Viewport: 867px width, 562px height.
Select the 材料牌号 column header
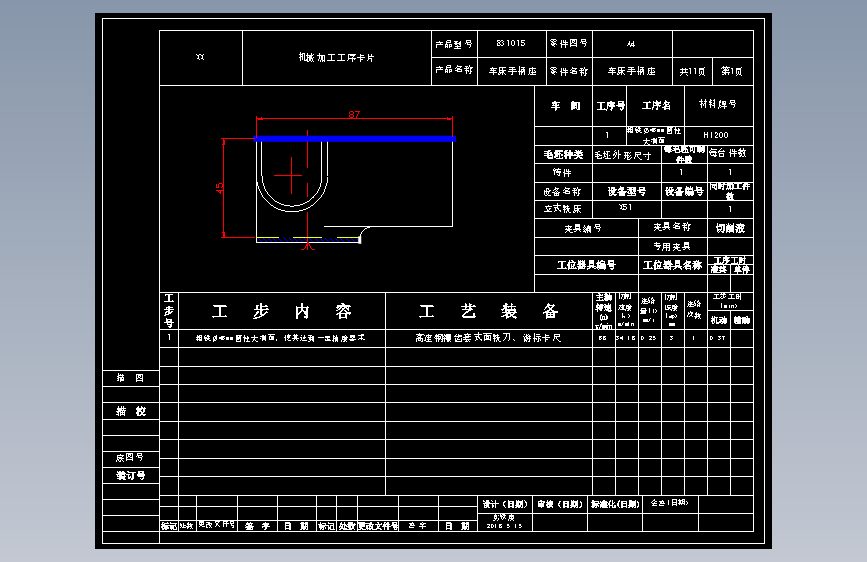tap(718, 105)
